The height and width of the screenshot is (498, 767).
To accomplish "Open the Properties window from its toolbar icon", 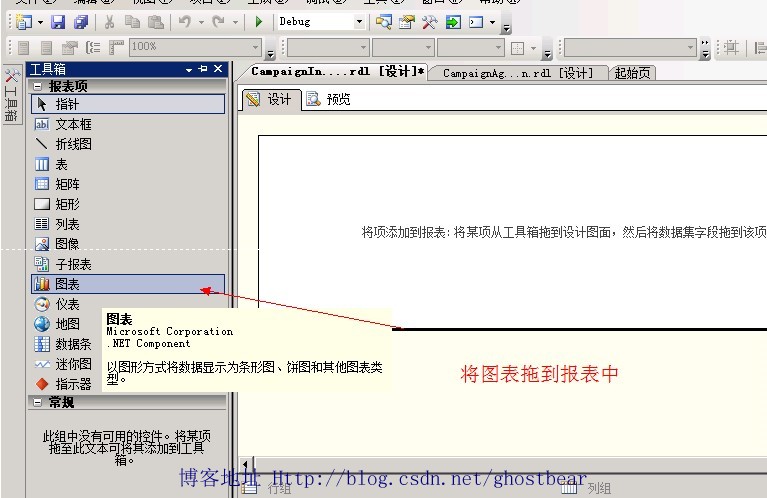I will (406, 22).
